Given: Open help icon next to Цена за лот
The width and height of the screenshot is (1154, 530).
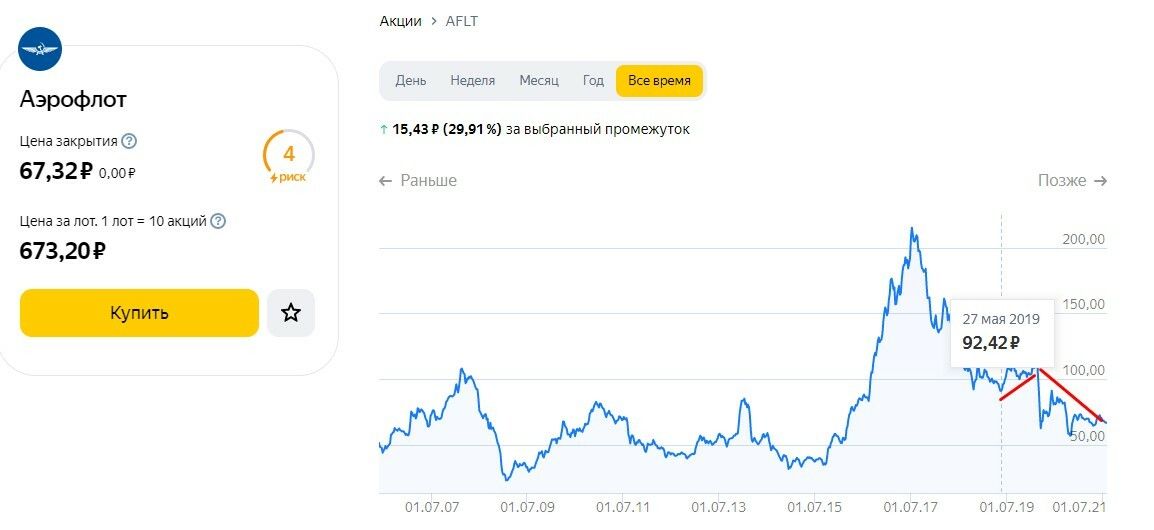Looking at the screenshot, I should point(218,221).
